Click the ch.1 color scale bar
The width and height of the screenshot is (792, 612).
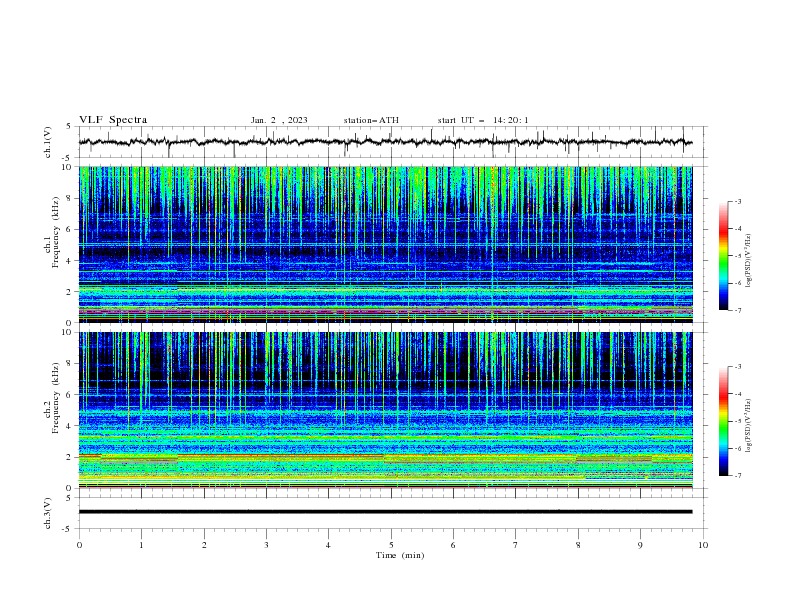(x=723, y=256)
